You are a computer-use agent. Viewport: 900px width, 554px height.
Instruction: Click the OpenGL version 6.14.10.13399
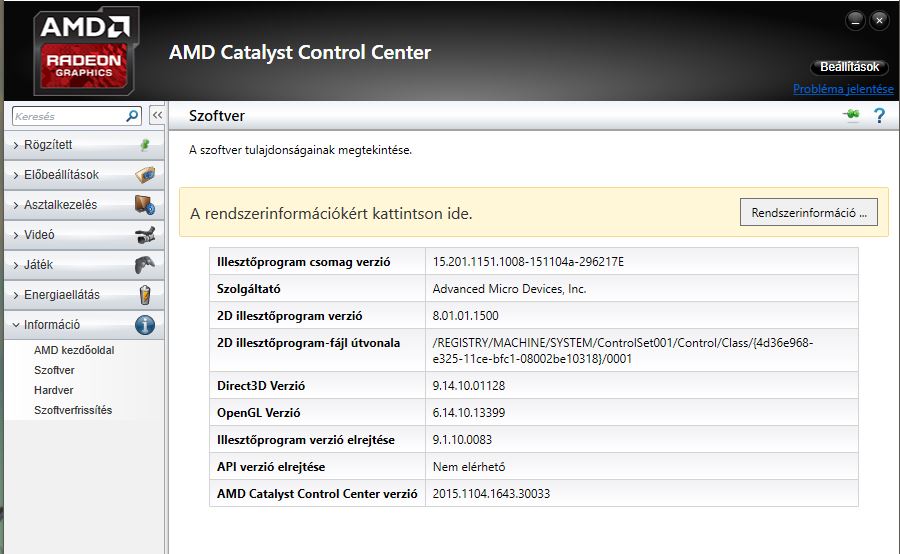[x=469, y=413]
